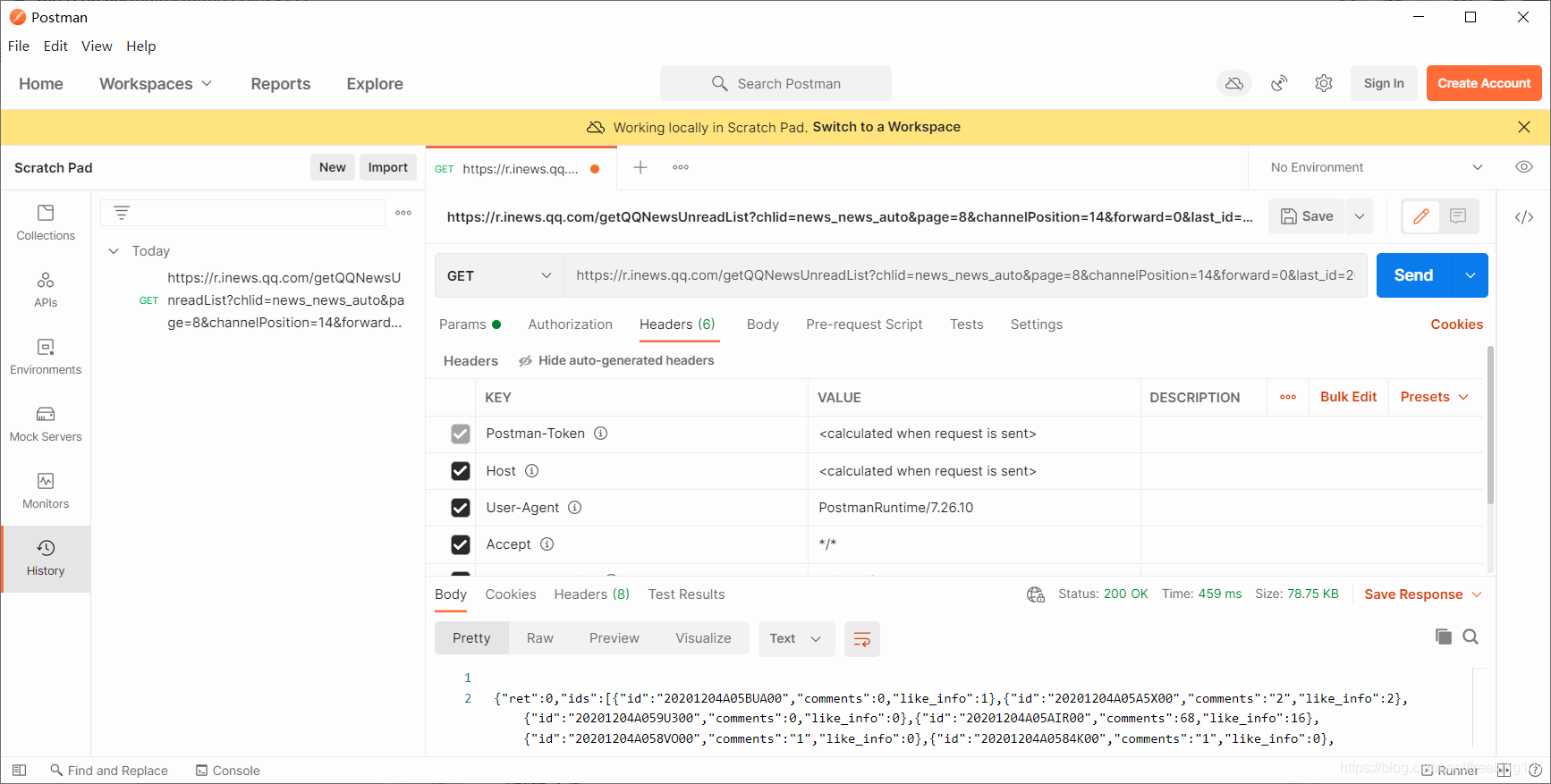Image resolution: width=1551 pixels, height=784 pixels.
Task: Open the Collections sidebar panel
Action: click(x=46, y=223)
